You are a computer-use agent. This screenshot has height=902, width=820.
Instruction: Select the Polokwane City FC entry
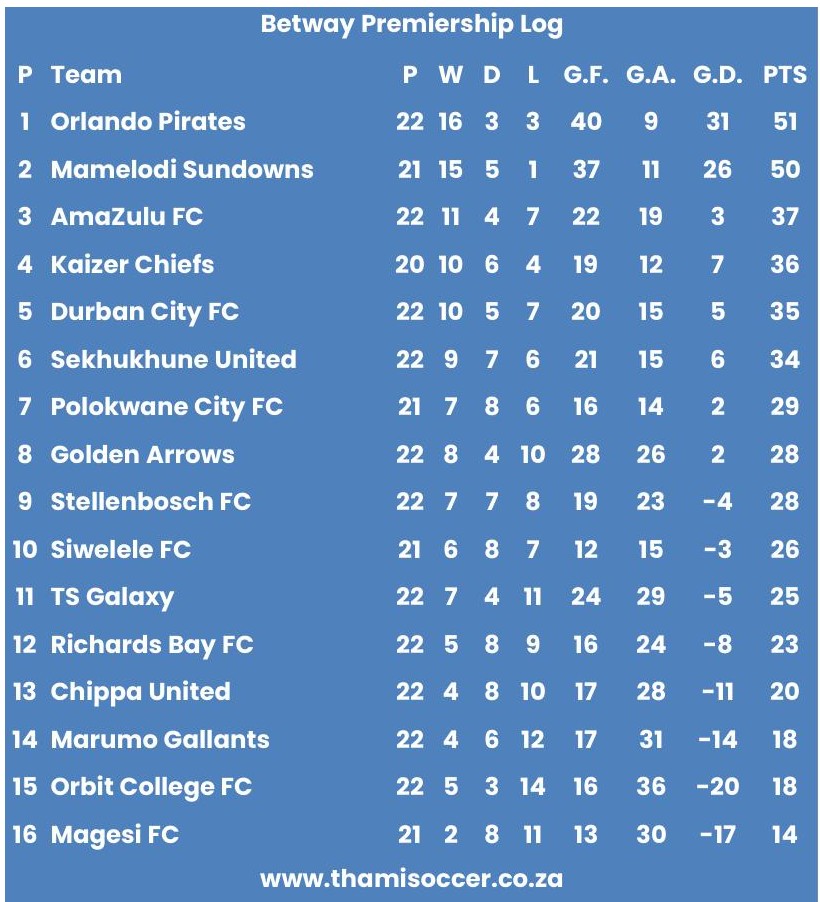166,407
